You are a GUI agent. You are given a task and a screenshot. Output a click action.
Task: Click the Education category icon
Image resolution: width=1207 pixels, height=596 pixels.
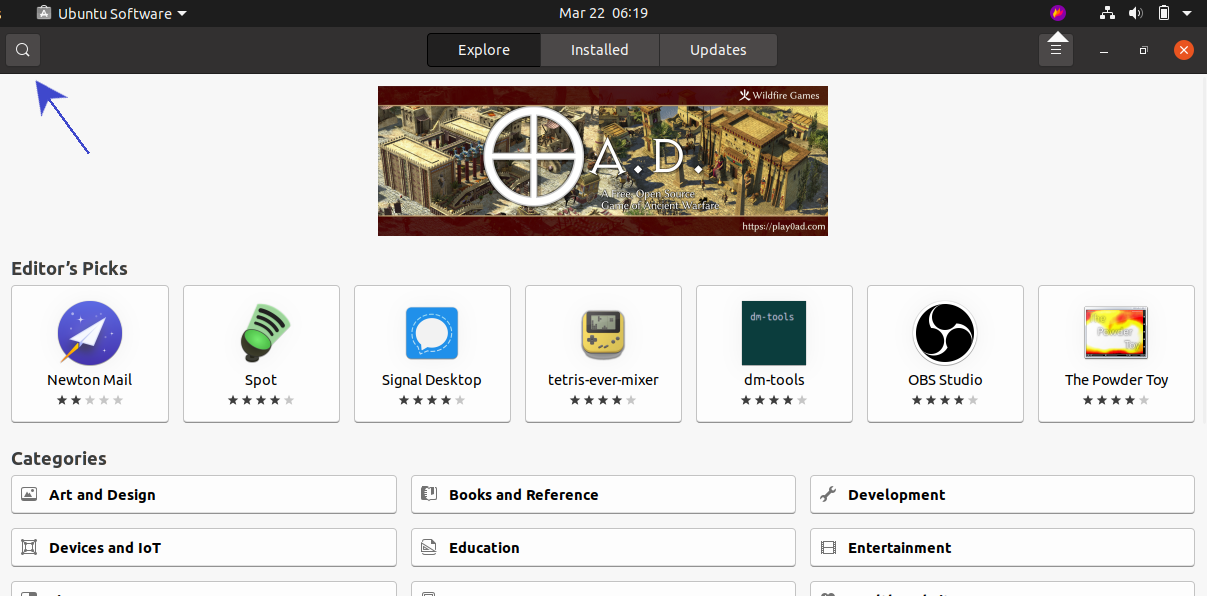point(429,547)
